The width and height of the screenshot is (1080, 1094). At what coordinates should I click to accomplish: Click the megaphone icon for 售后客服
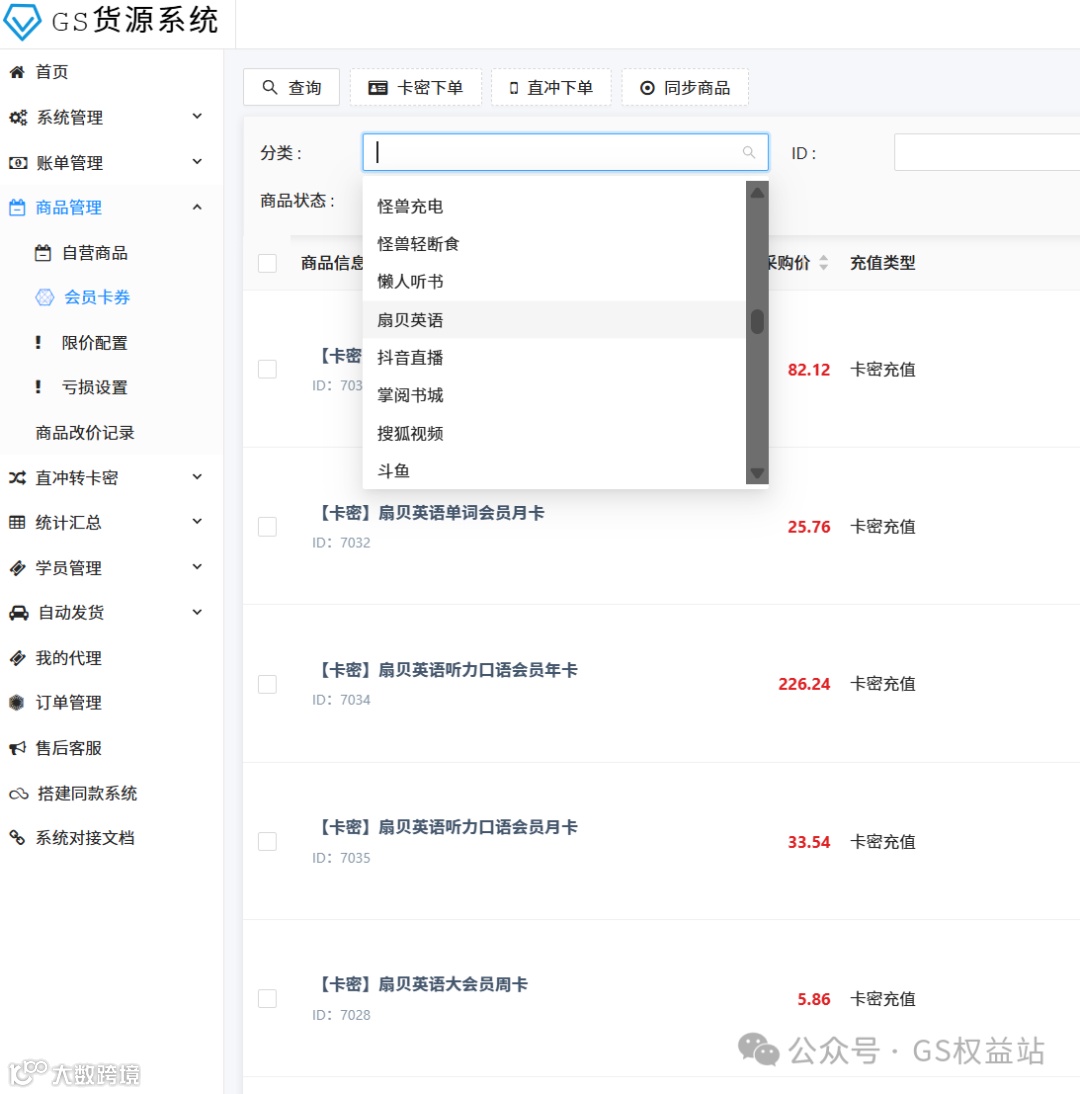(x=17, y=748)
